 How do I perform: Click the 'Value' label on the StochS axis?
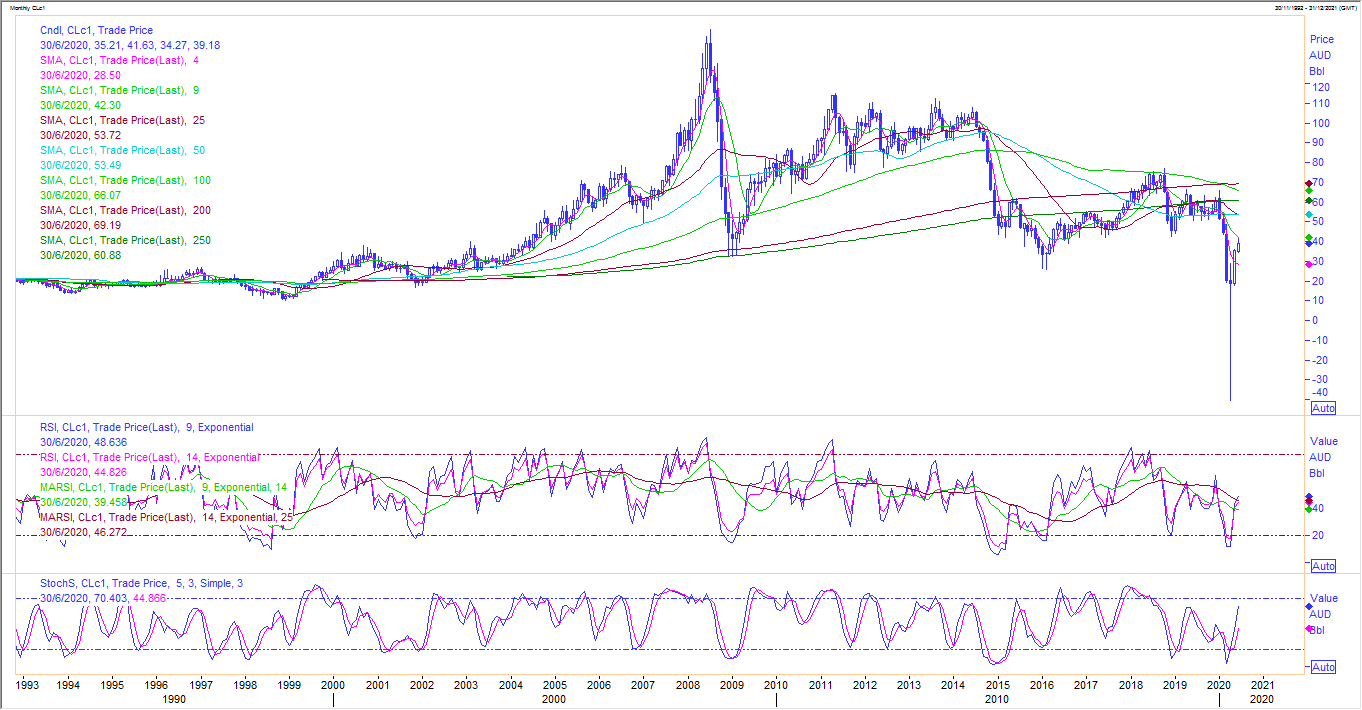tap(1323, 598)
